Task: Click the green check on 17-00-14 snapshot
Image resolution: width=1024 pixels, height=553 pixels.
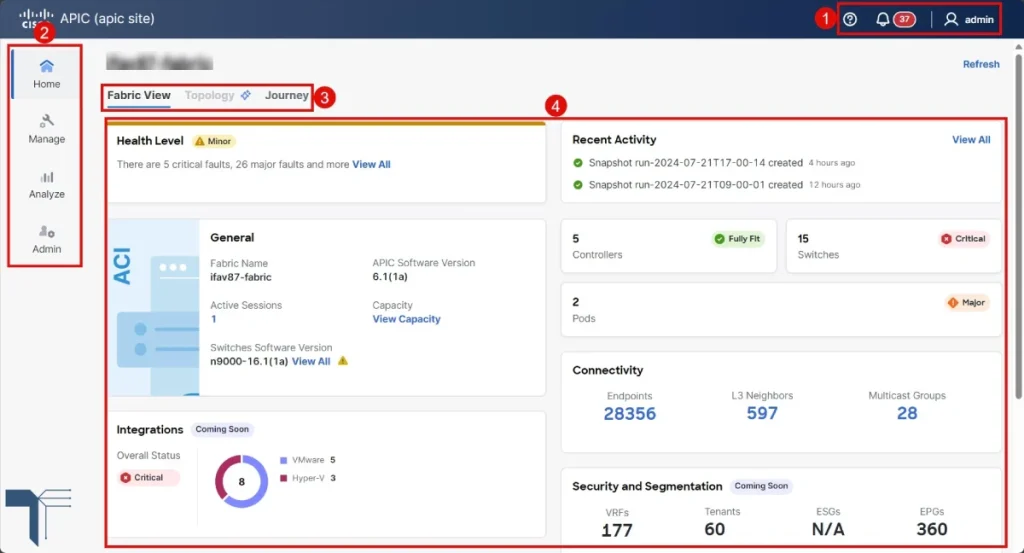Action: 577,163
